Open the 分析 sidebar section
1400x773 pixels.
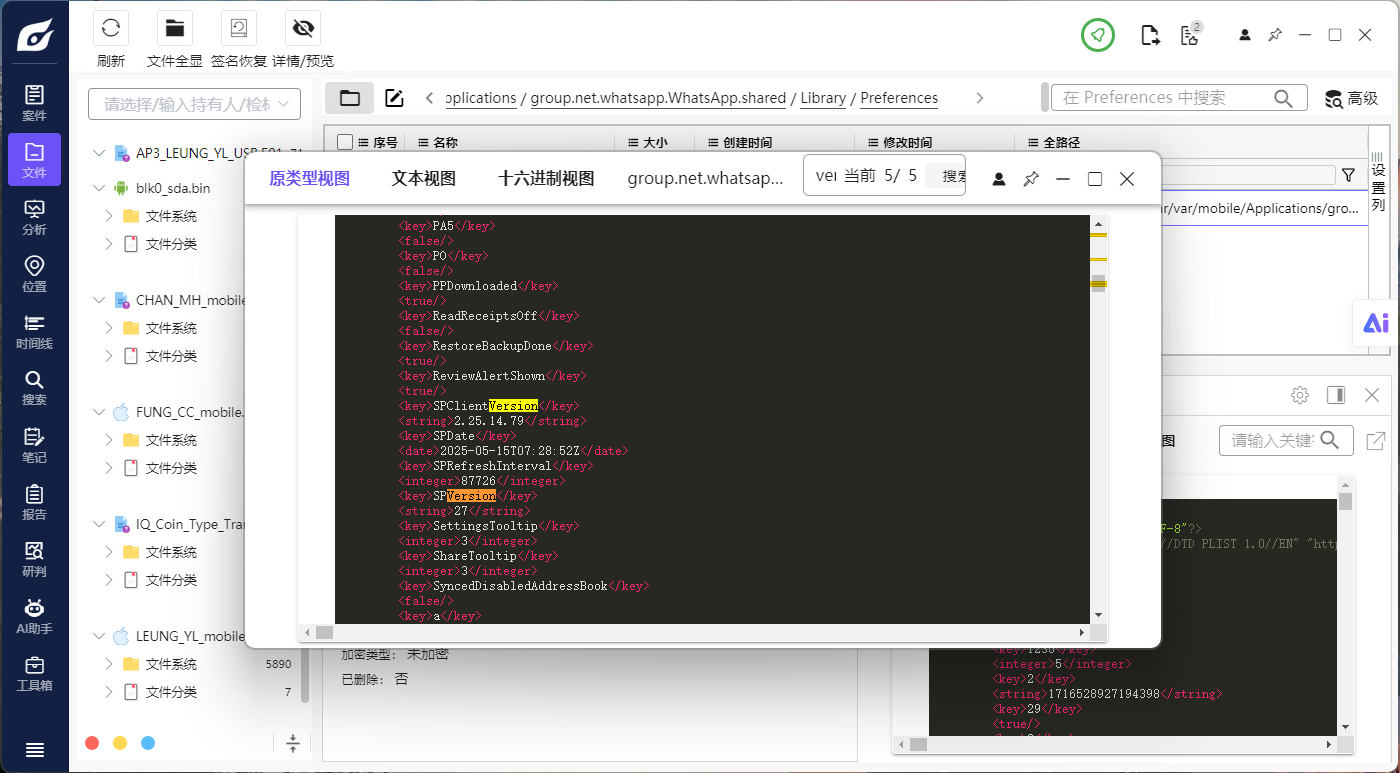34,217
